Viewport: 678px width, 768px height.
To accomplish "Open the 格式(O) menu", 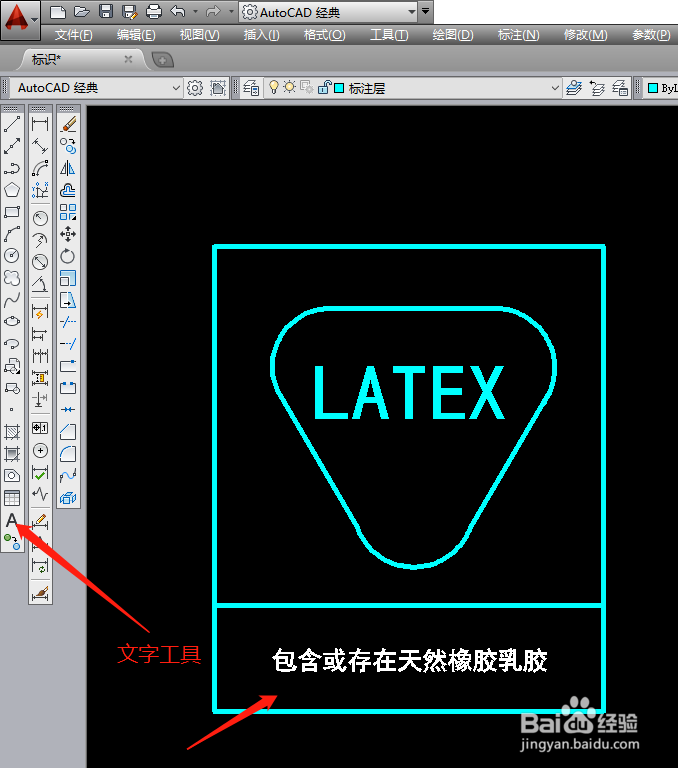I will pos(324,35).
